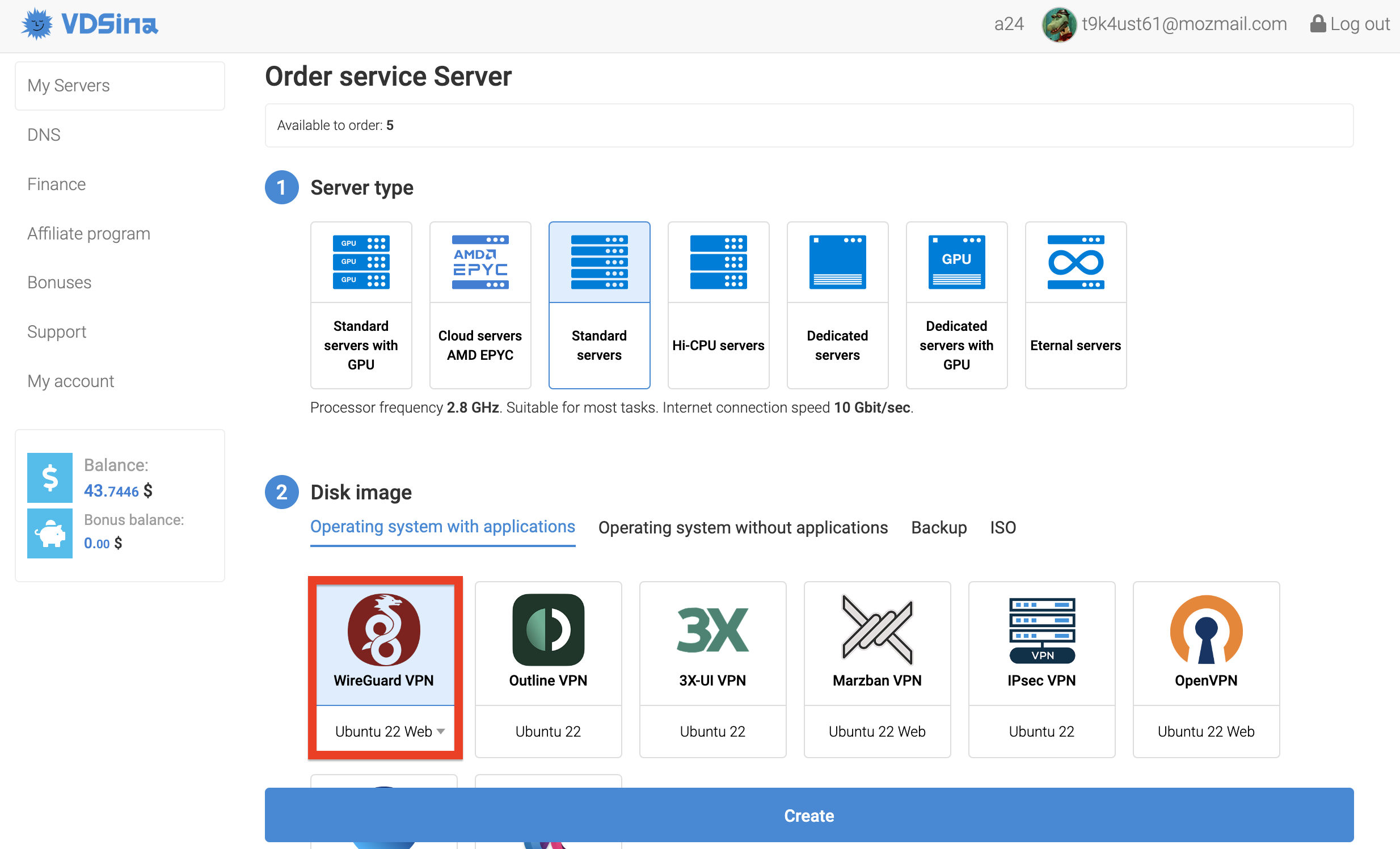Select Standard servers with GPU icon

click(361, 262)
